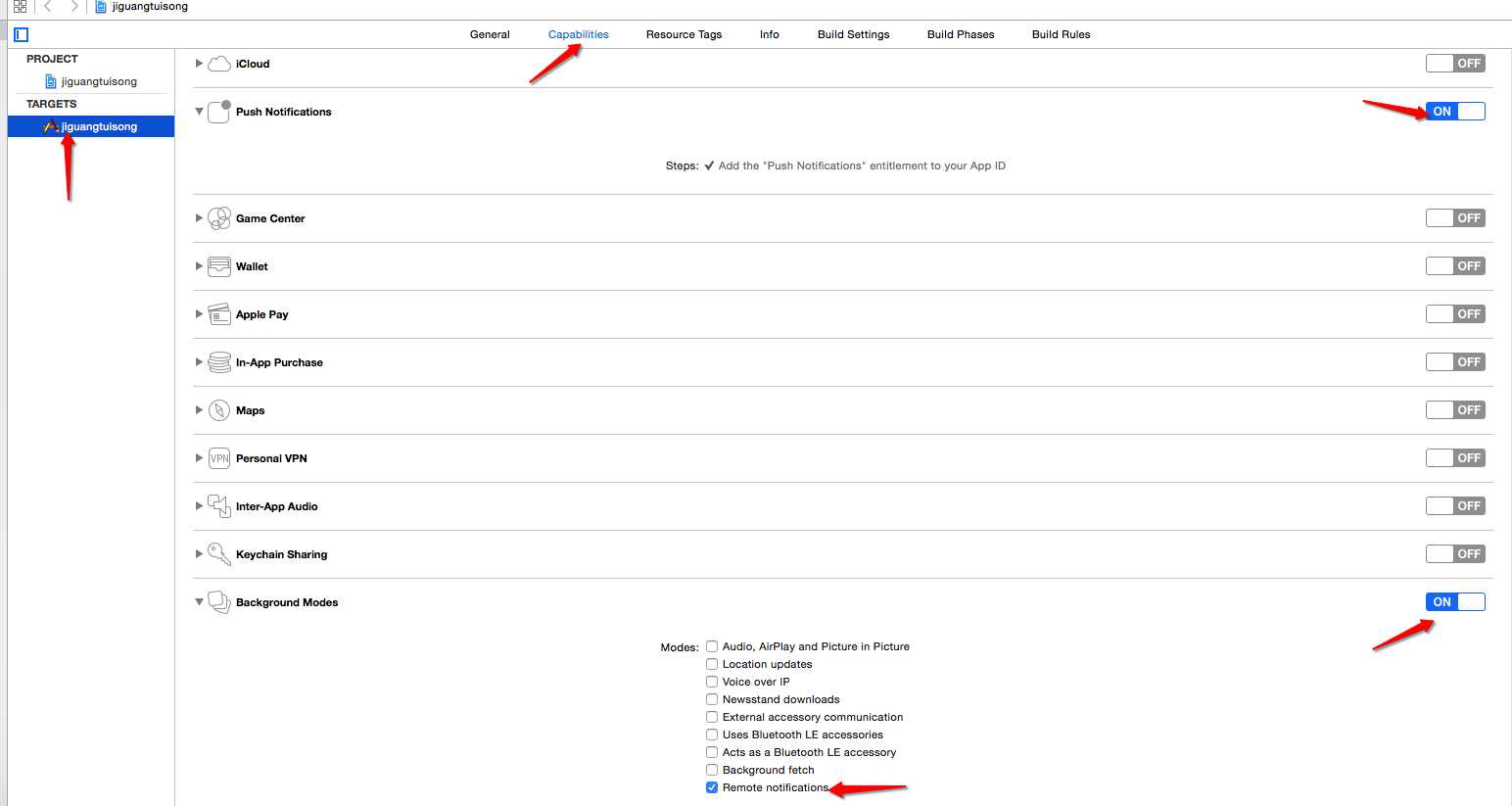Screen dimensions: 1512x806
Task: Collapse the Push Notifications section
Action: (199, 112)
